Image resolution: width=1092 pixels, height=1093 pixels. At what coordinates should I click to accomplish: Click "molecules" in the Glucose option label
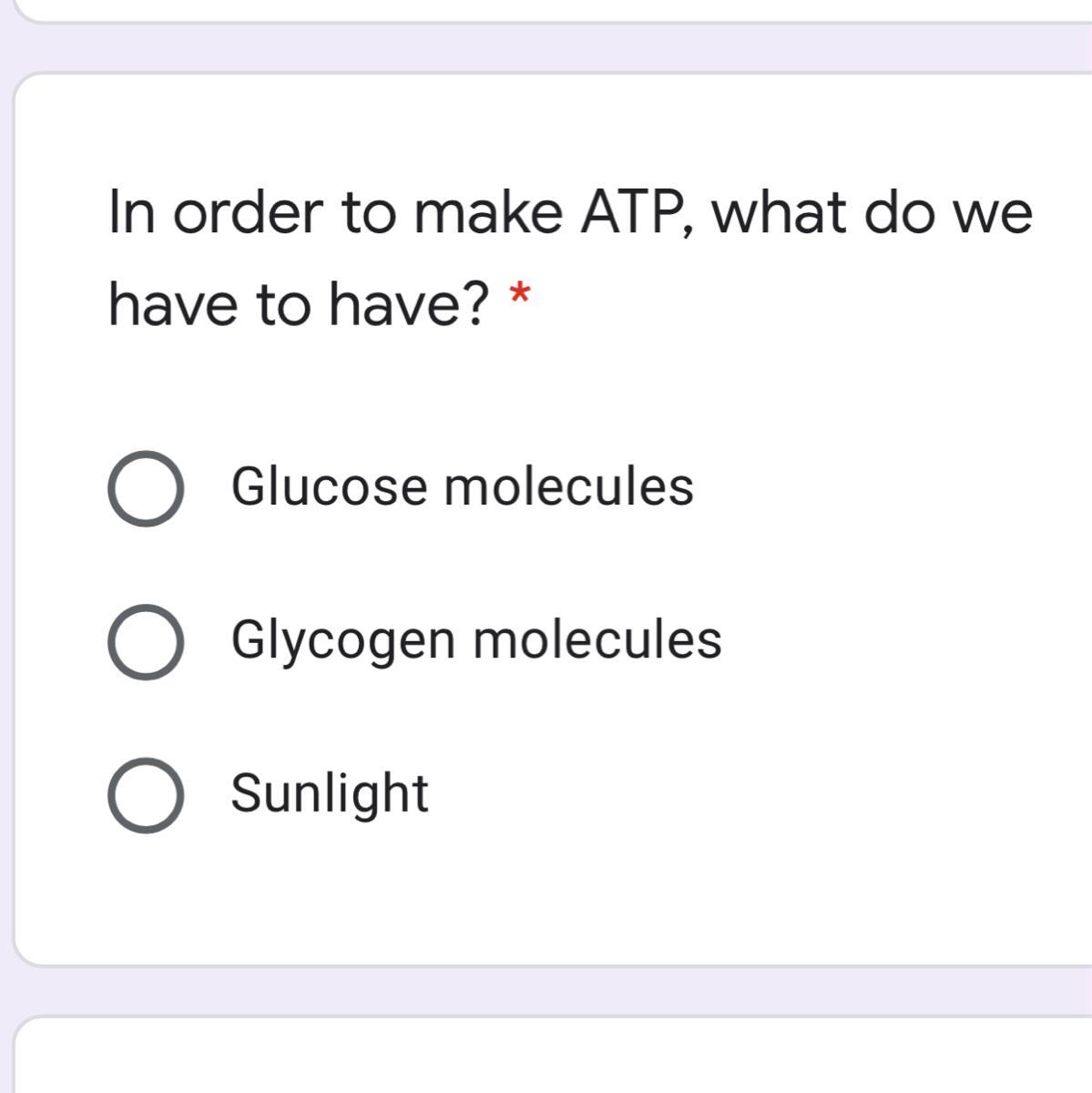coord(568,485)
